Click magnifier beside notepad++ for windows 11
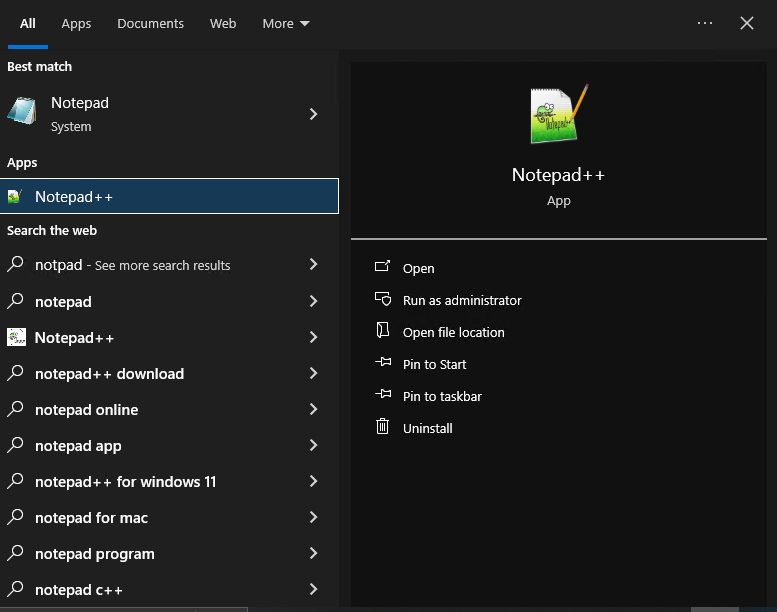 pos(15,480)
